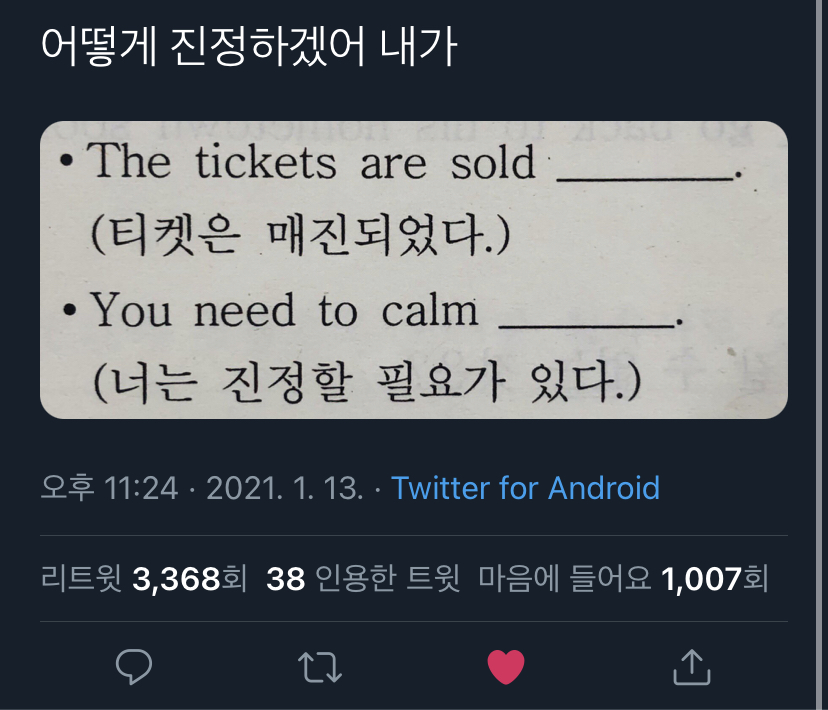Click the date 2021. 1. 13.
Image resolution: width=828 pixels, height=710 pixels.
pyautogui.click(x=284, y=488)
